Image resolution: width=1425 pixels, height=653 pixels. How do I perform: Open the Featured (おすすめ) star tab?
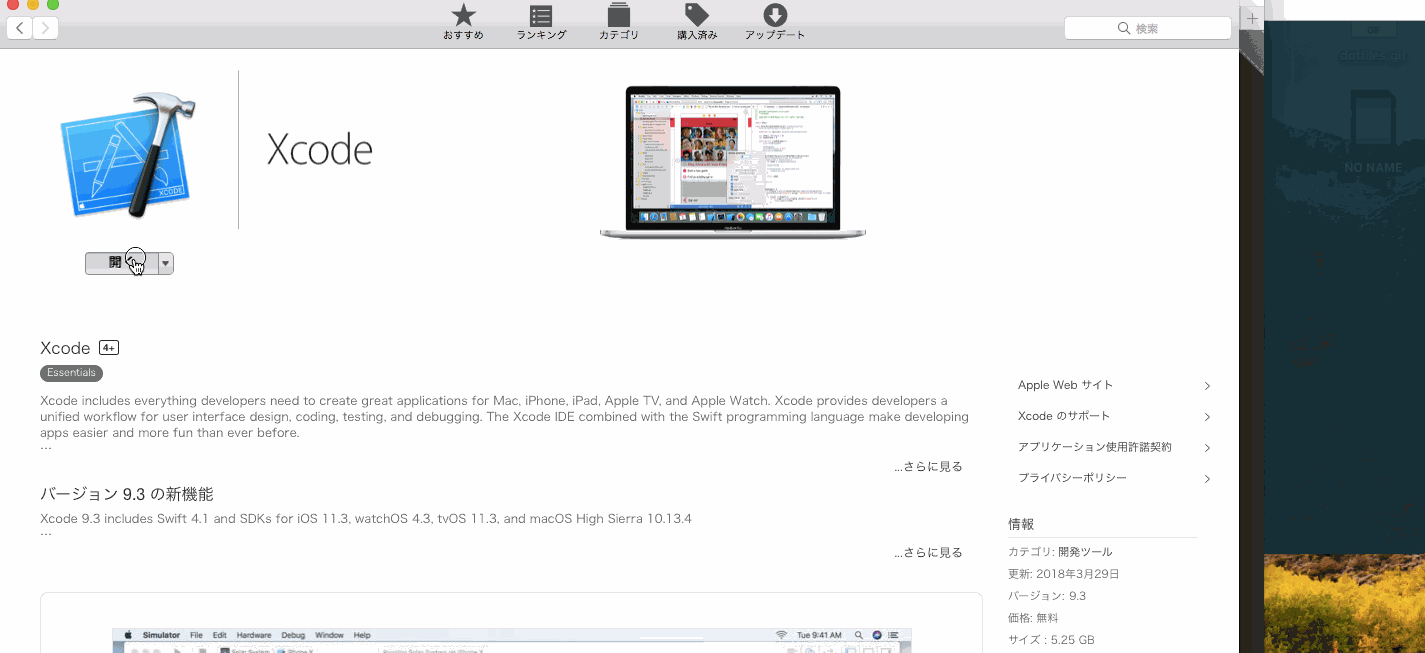[463, 21]
